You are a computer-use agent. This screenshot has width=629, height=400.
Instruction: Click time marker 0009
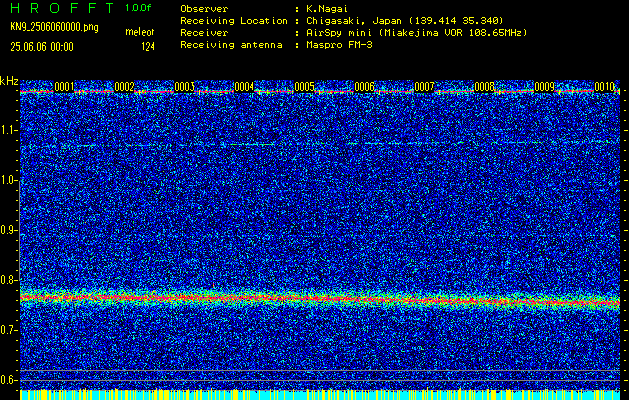(x=545, y=87)
